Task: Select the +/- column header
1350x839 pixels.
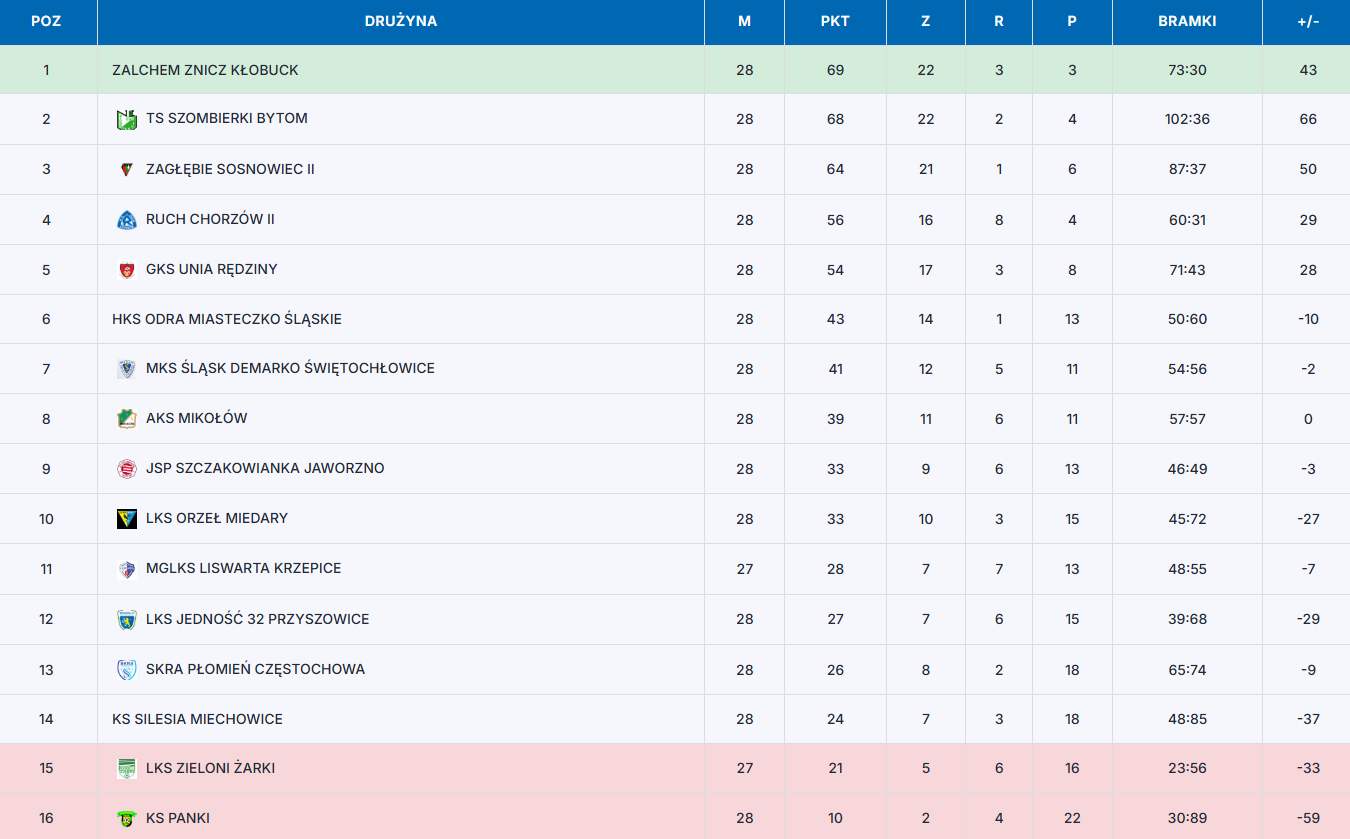Action: 1308,21
